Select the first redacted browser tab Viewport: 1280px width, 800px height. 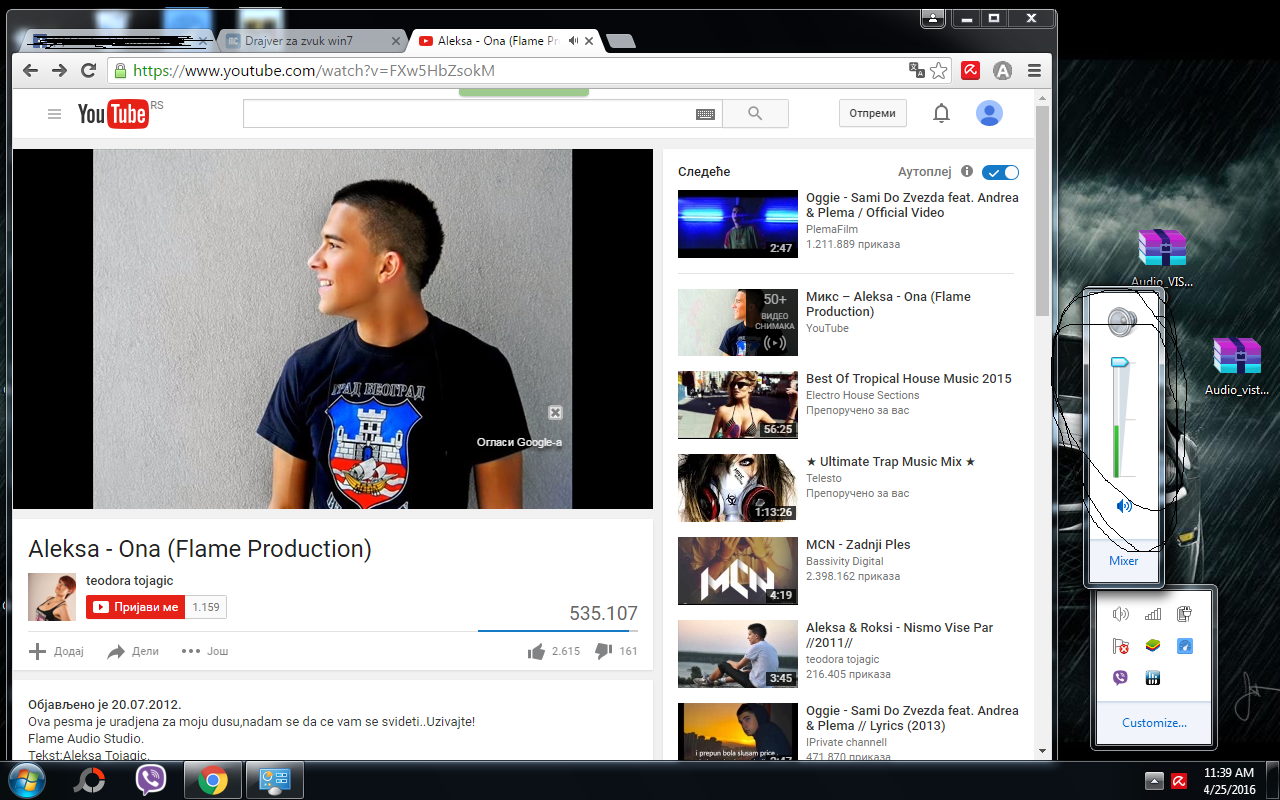point(118,41)
